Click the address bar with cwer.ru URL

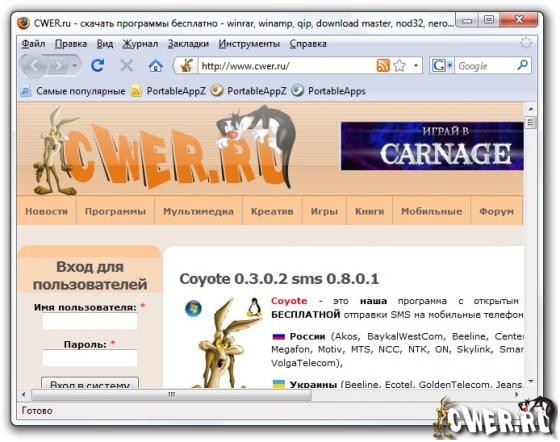[x=286, y=66]
